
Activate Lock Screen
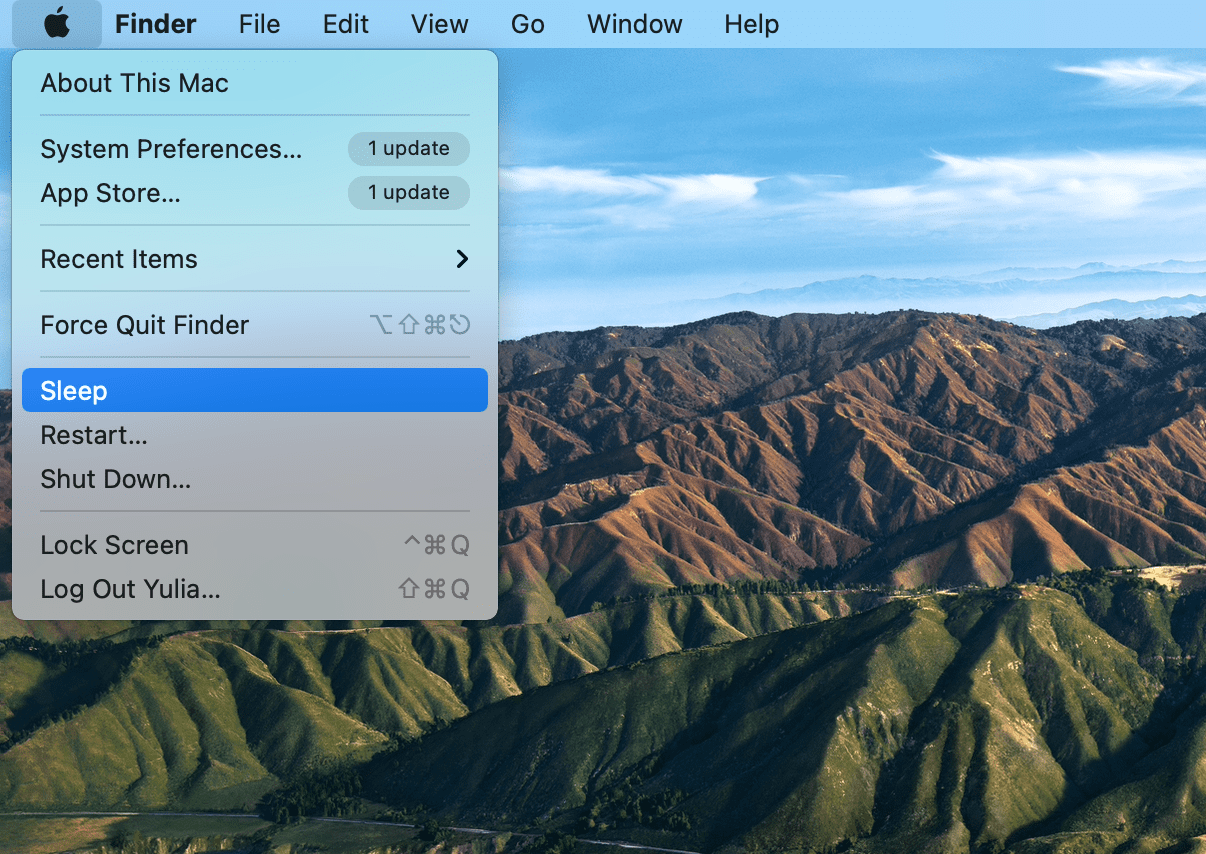(x=114, y=544)
